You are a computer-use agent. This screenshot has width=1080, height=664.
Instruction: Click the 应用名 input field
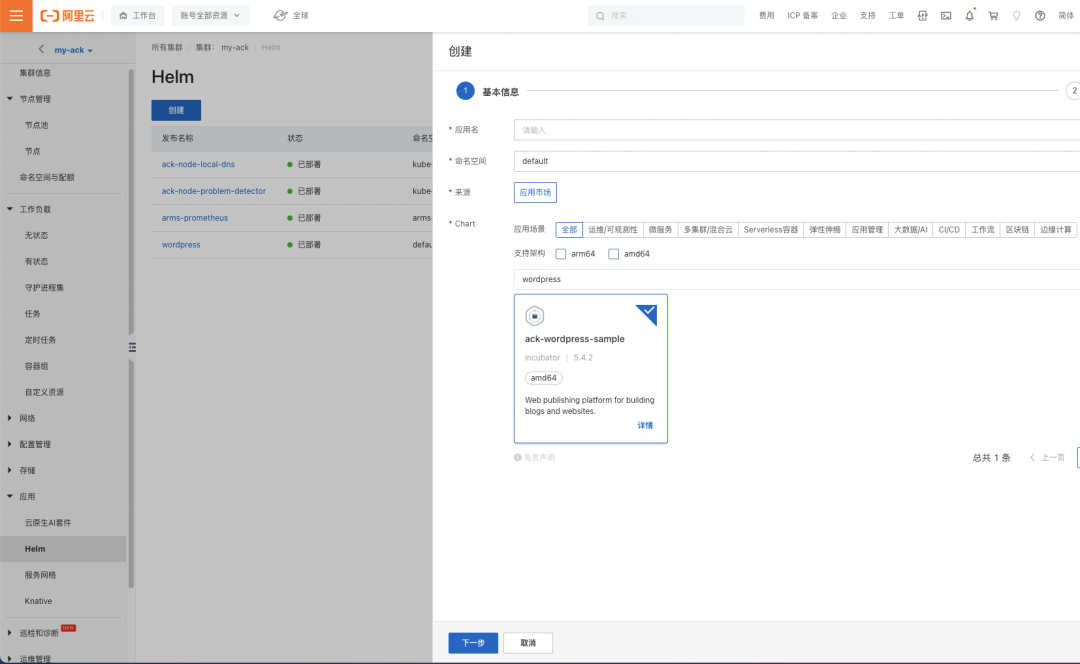(796, 129)
